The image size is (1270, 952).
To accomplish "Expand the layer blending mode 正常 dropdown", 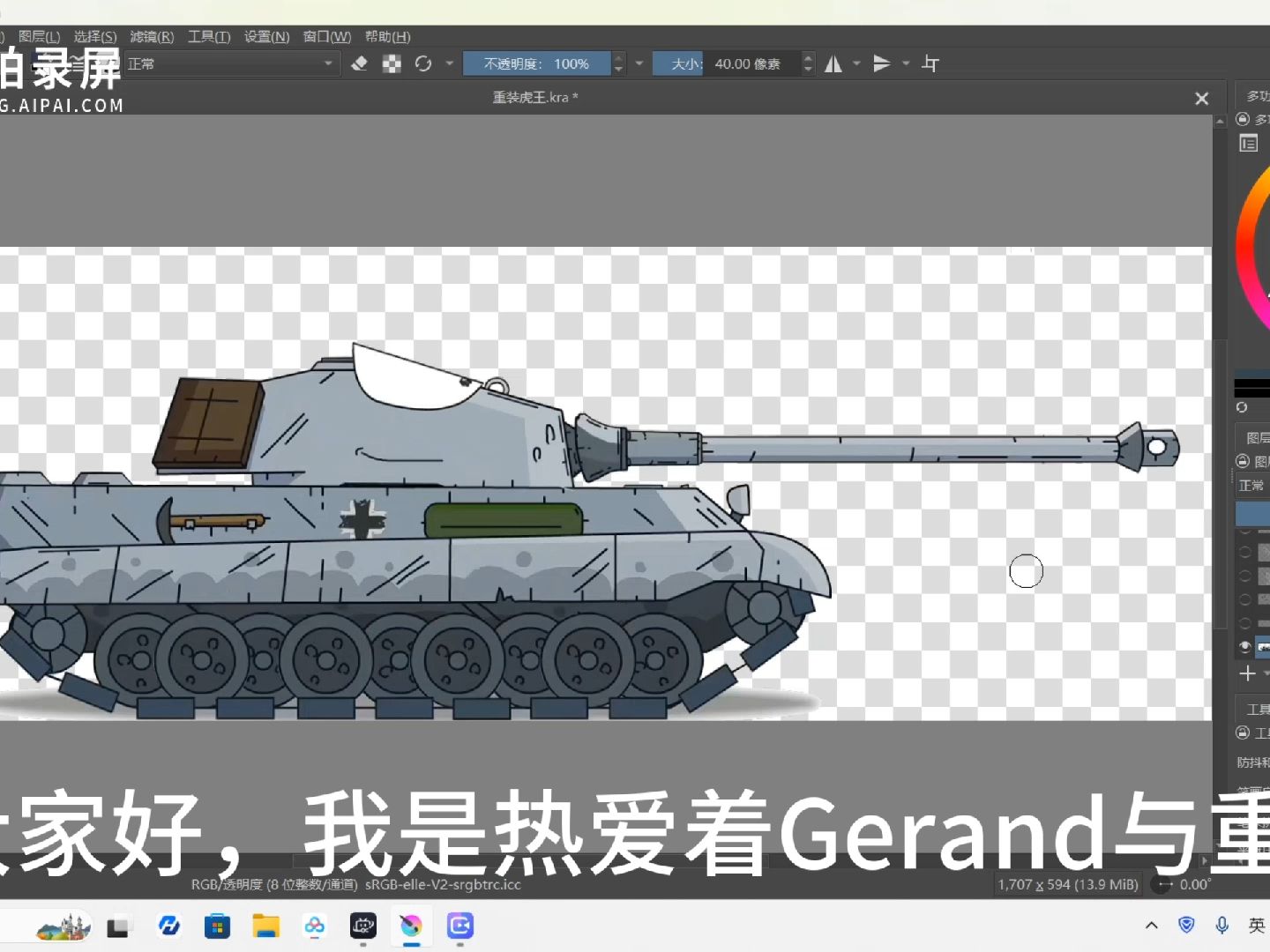I will pos(1252,486).
